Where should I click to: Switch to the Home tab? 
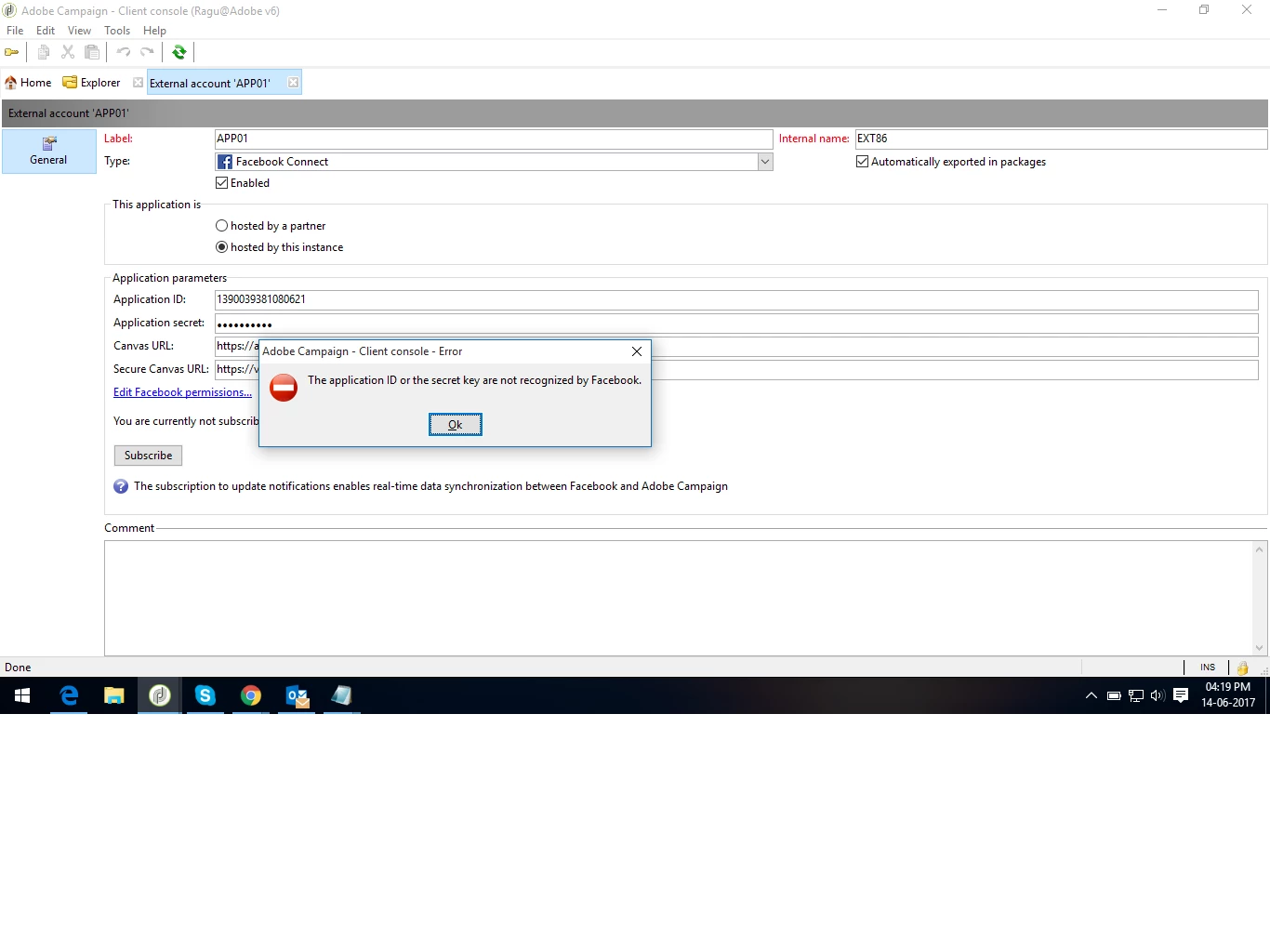click(28, 83)
